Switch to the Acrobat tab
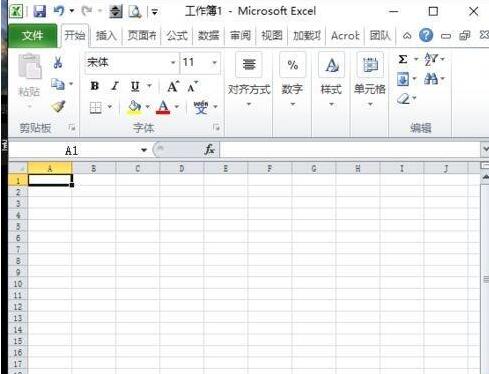Screen dimensions: 489x374 (345, 35)
